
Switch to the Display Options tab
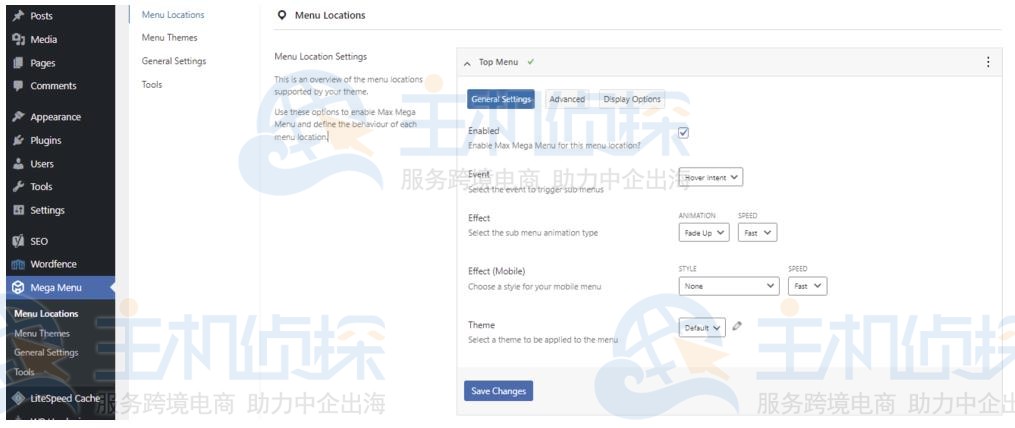pos(632,99)
